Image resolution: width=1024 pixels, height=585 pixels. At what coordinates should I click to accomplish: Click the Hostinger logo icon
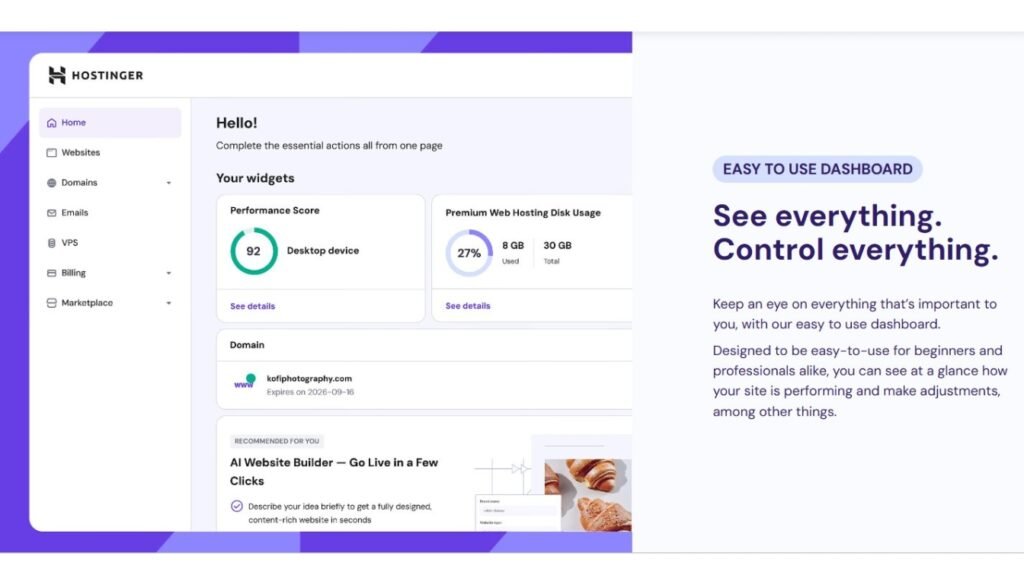(x=57, y=75)
